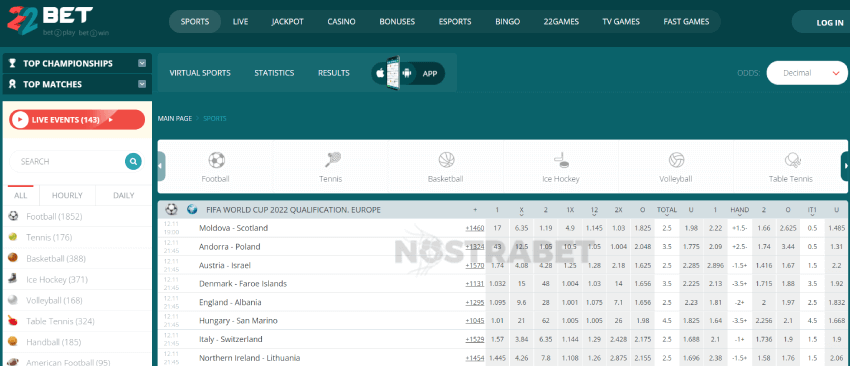Click the globe icon in the table header
This screenshot has height=366, width=850.
(191, 209)
